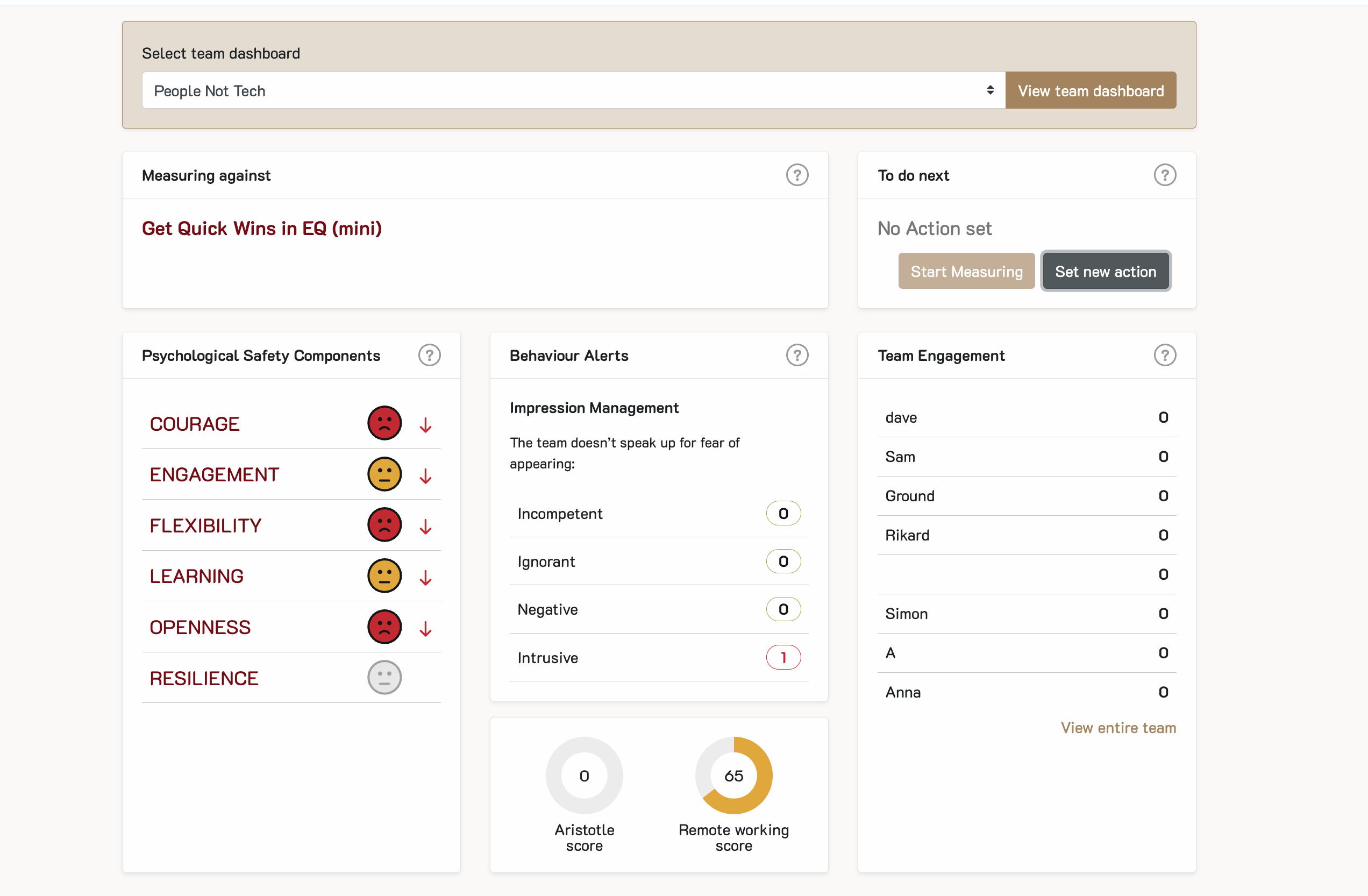Click Start Measuring

tap(966, 271)
